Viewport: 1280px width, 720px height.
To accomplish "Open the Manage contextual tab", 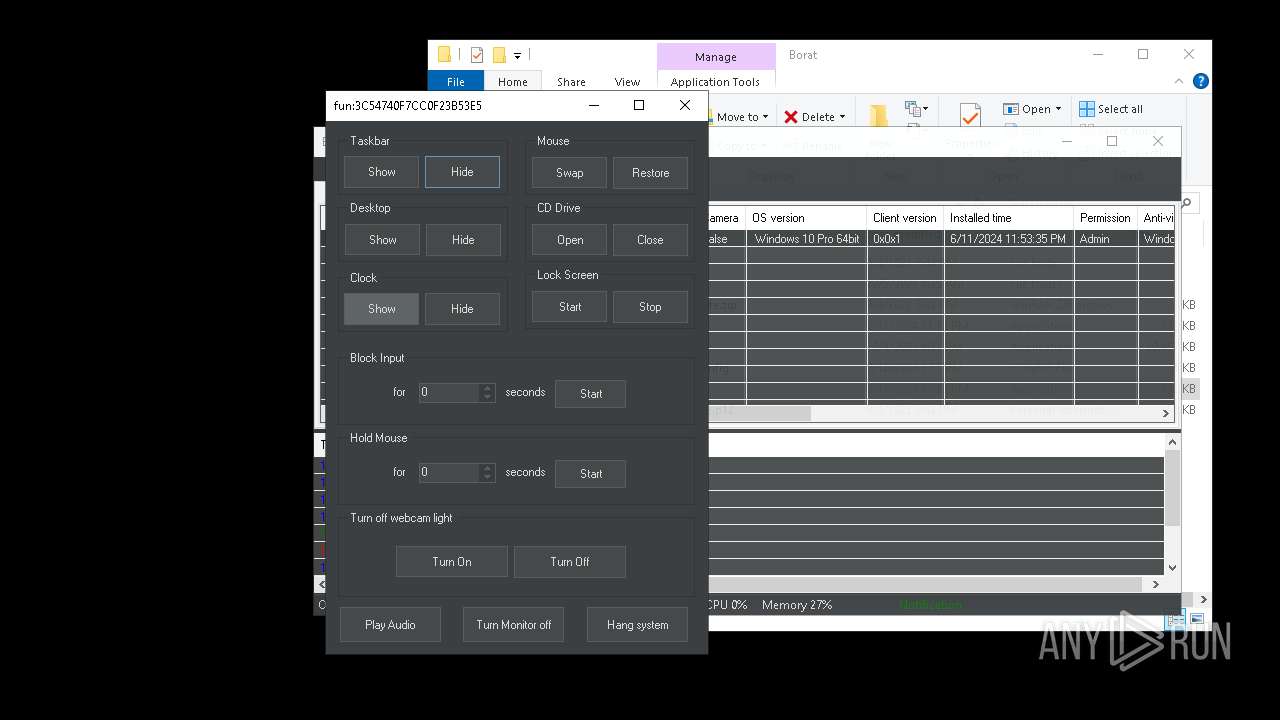I will pyautogui.click(x=716, y=57).
